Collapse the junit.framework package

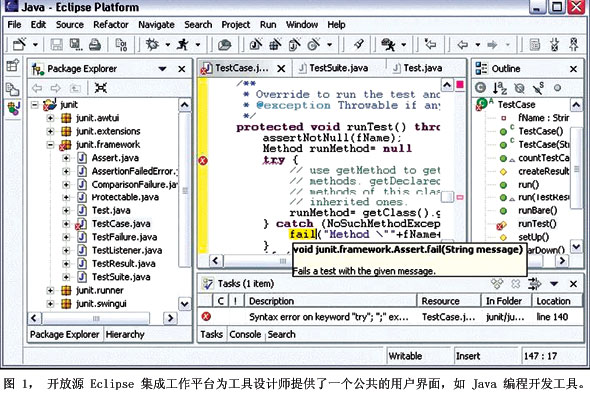tap(50, 145)
